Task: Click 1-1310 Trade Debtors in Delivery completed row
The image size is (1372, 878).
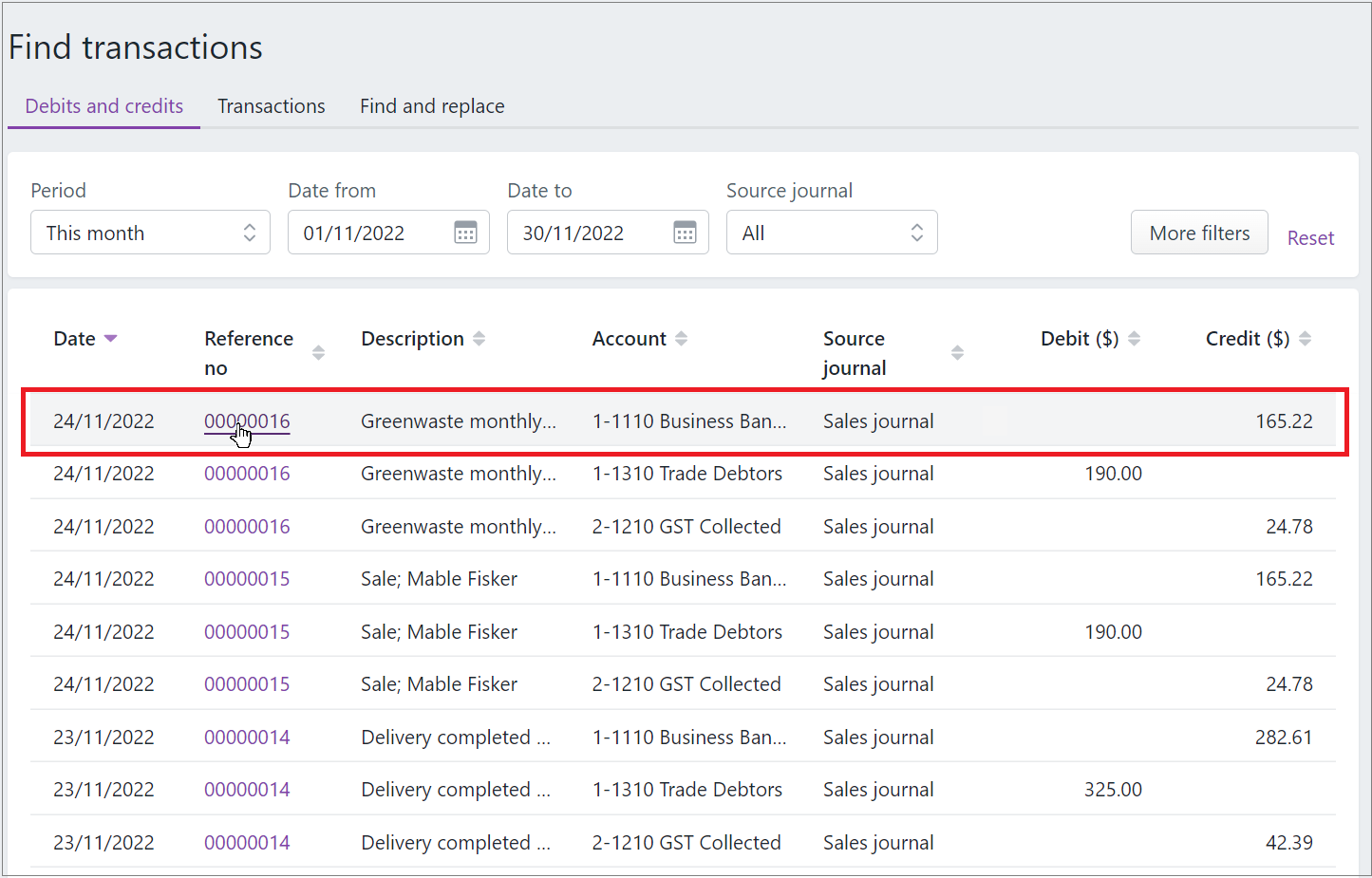Action: click(x=687, y=790)
